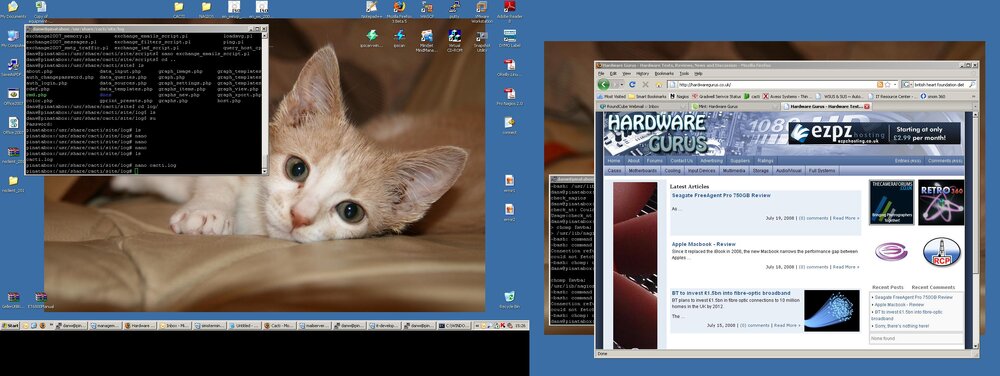1000x376 pixels.
Task: Launch the putty desktop shortcut
Action: coord(454,10)
